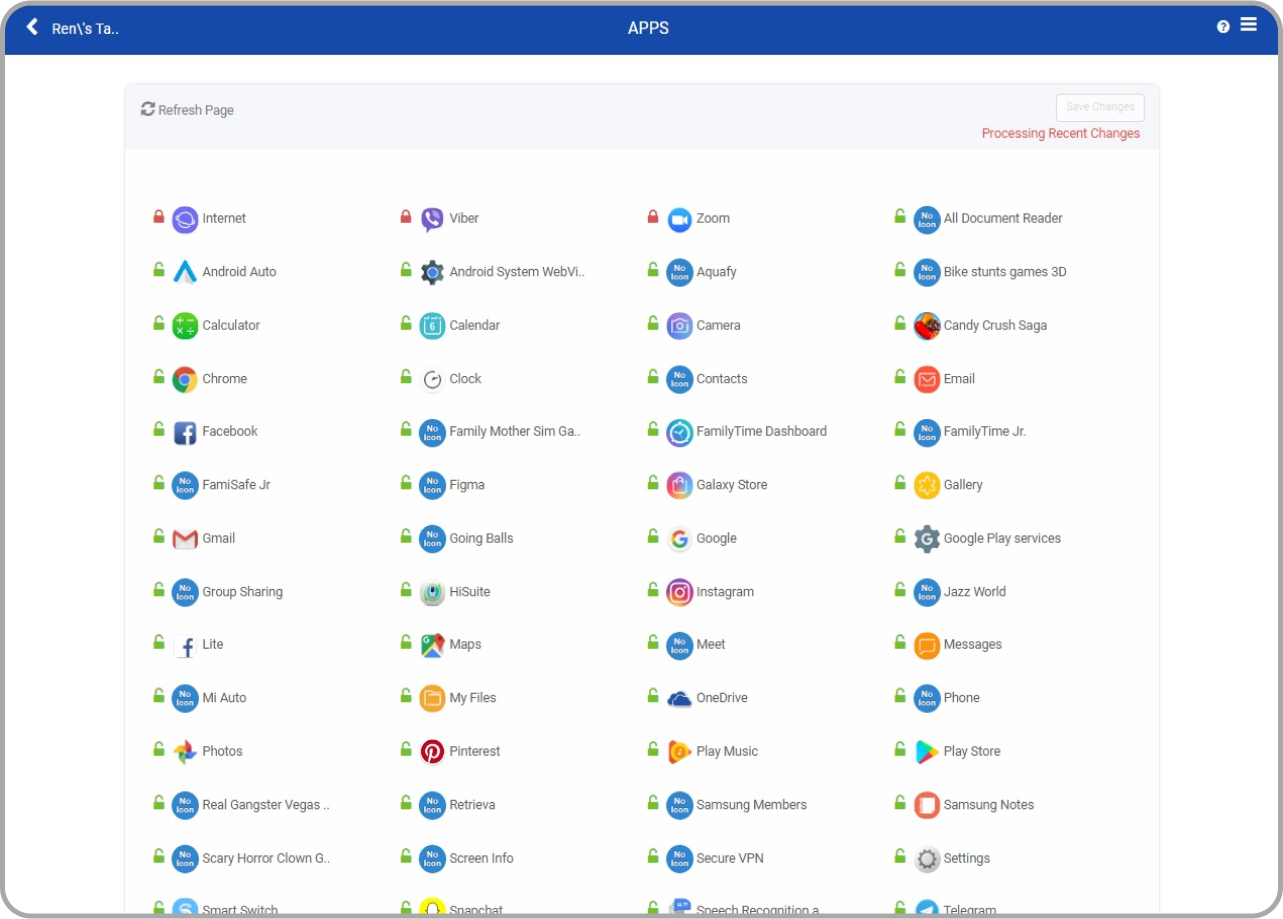Screen dimensions: 1283x919
Task: Click the Messages app icon
Action: coord(927,645)
